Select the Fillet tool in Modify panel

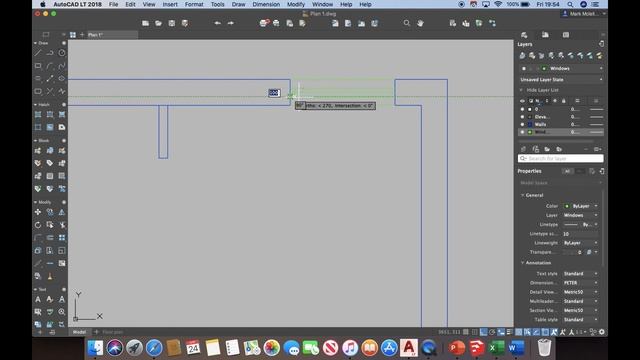click(x=38, y=238)
